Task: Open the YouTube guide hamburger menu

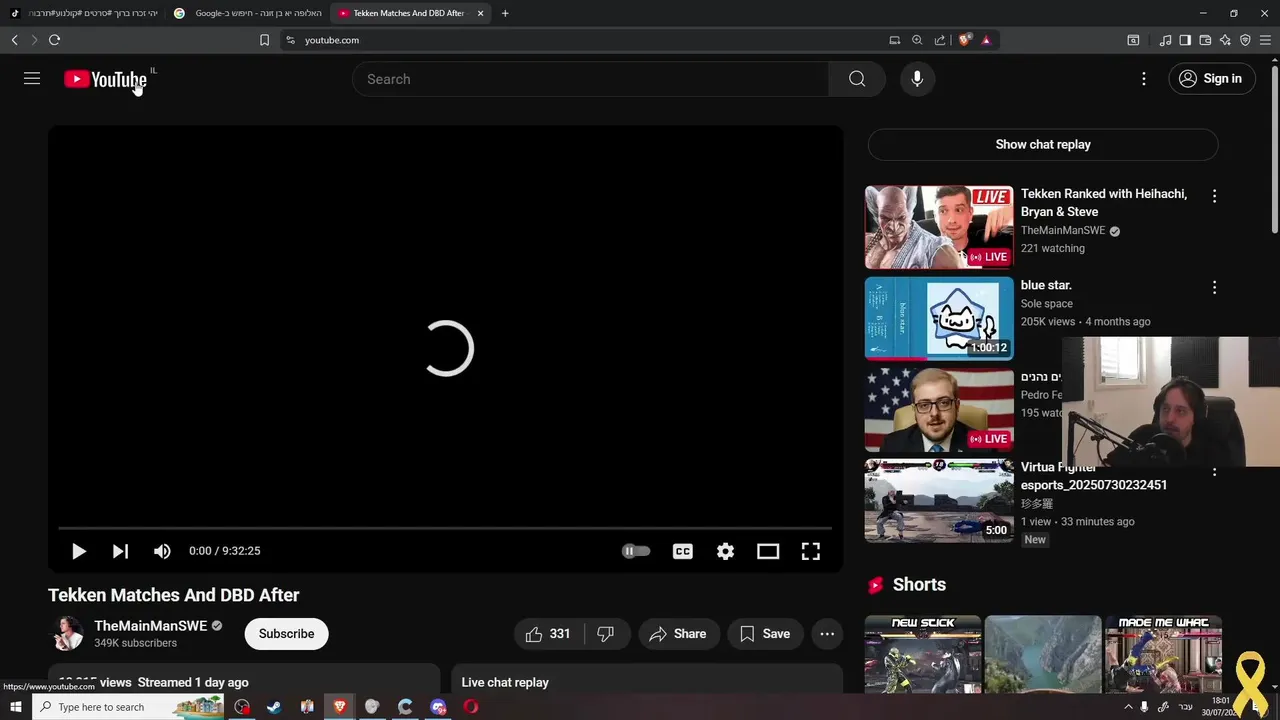Action: tap(32, 79)
